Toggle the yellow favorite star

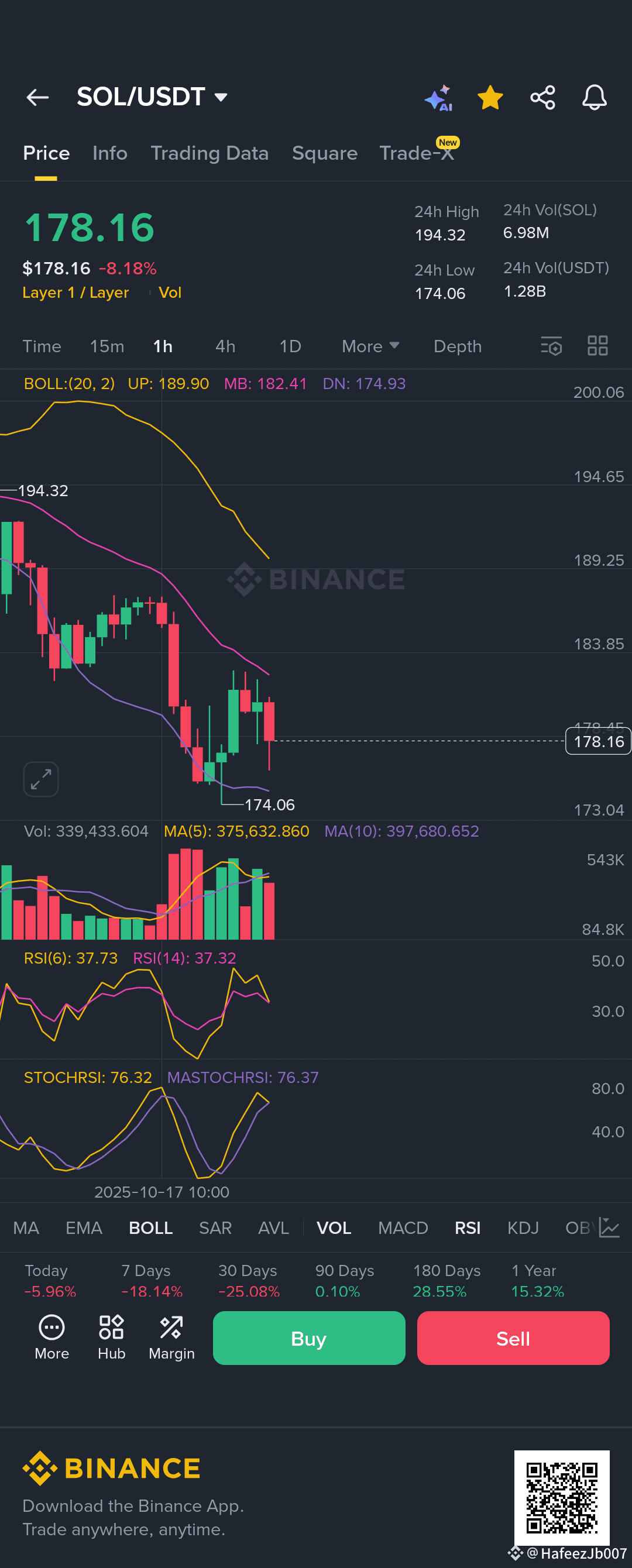pyautogui.click(x=490, y=97)
